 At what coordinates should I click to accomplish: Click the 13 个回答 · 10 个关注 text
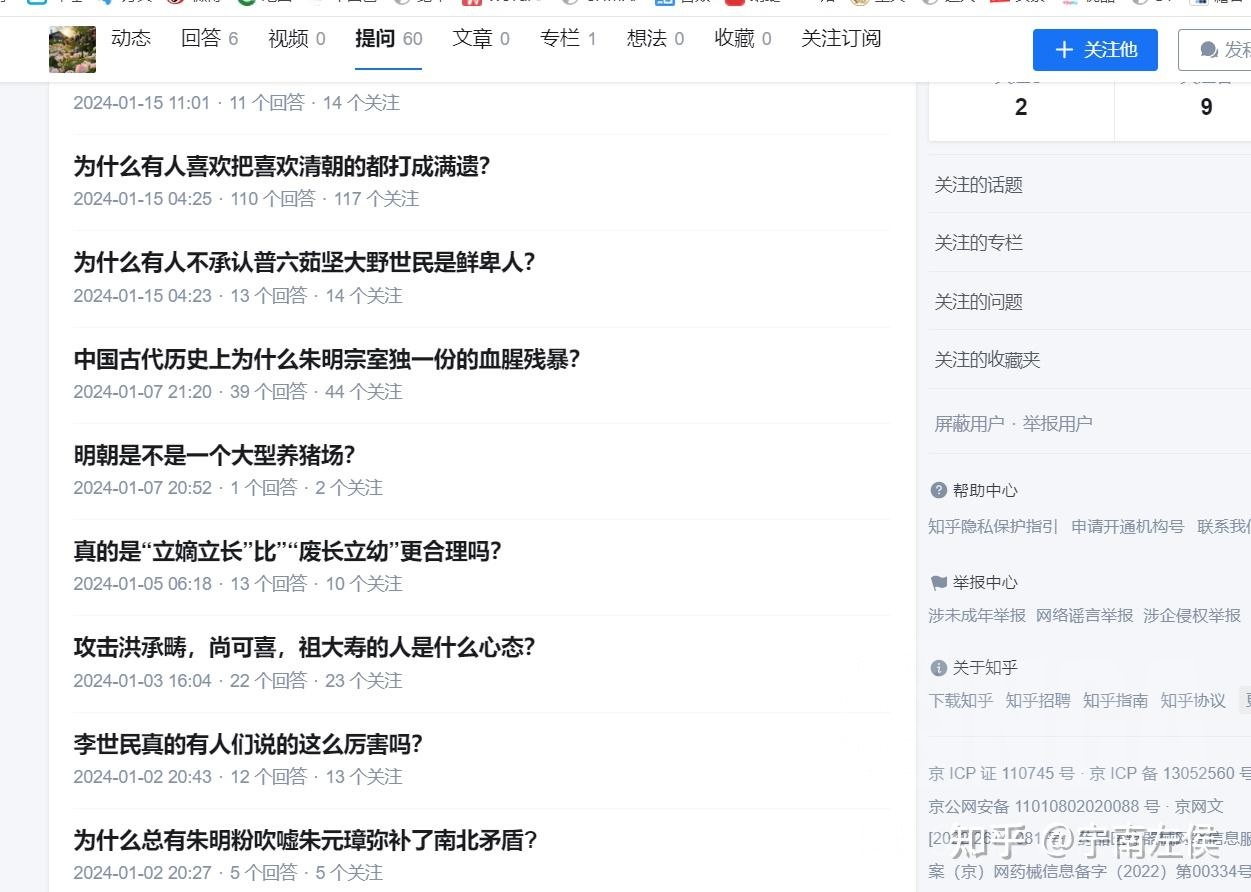coord(316,583)
